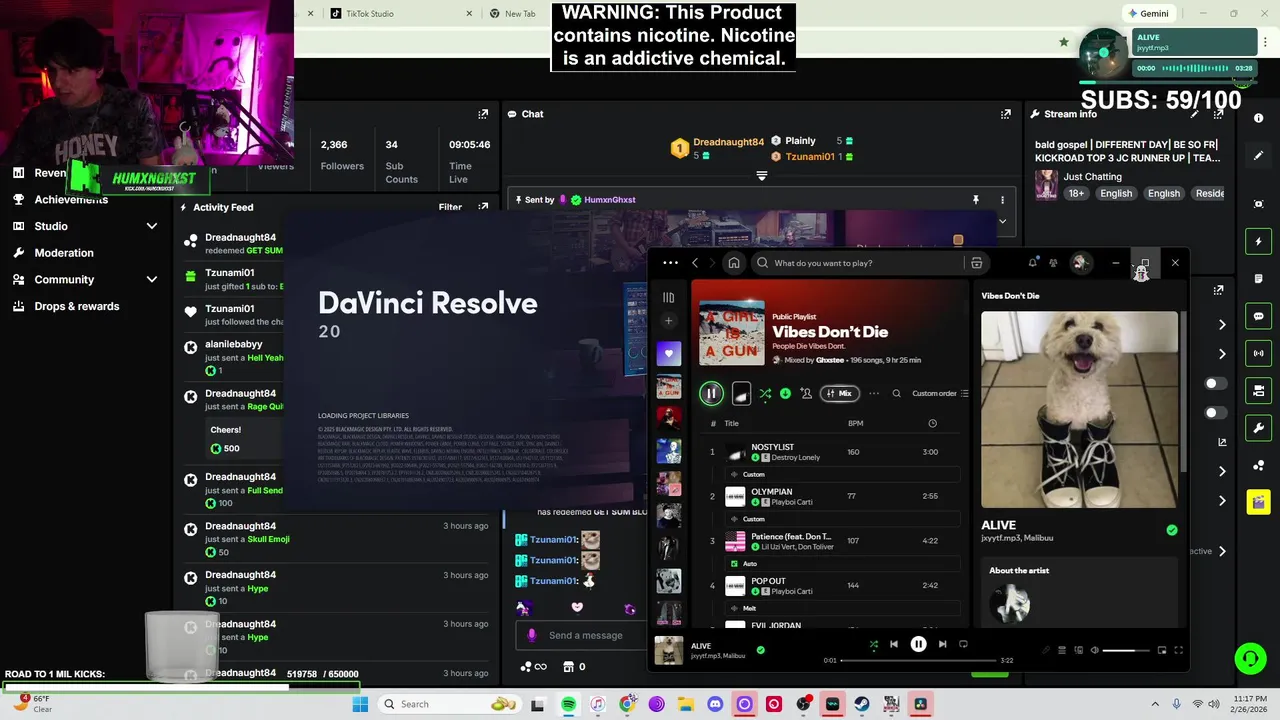This screenshot has height=720, width=1280.
Task: Open the Spotify profile avatar menu
Action: point(1080,263)
